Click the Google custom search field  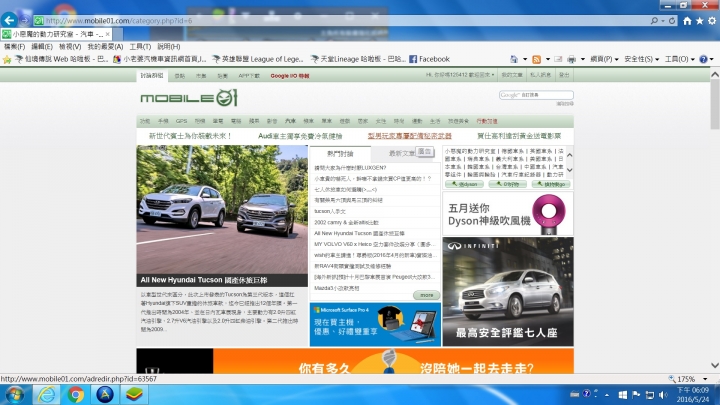pyautogui.click(x=536, y=95)
